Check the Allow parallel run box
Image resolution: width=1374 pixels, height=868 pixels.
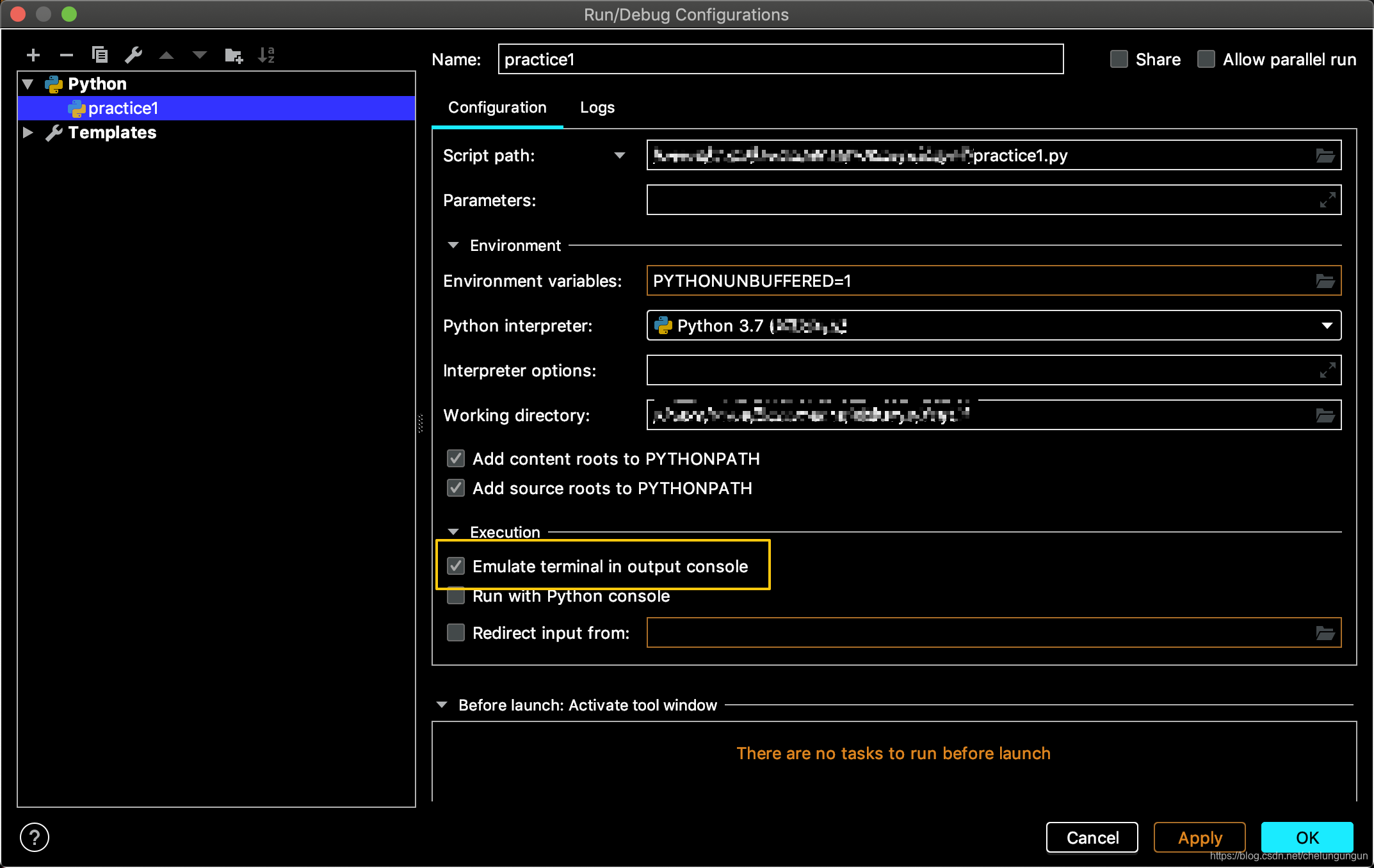click(x=1206, y=60)
